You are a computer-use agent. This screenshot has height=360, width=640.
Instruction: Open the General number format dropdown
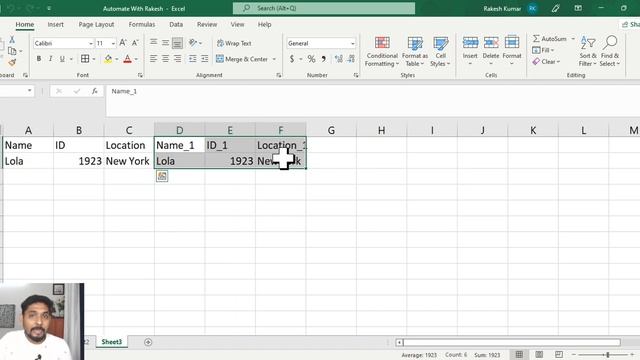(353, 43)
